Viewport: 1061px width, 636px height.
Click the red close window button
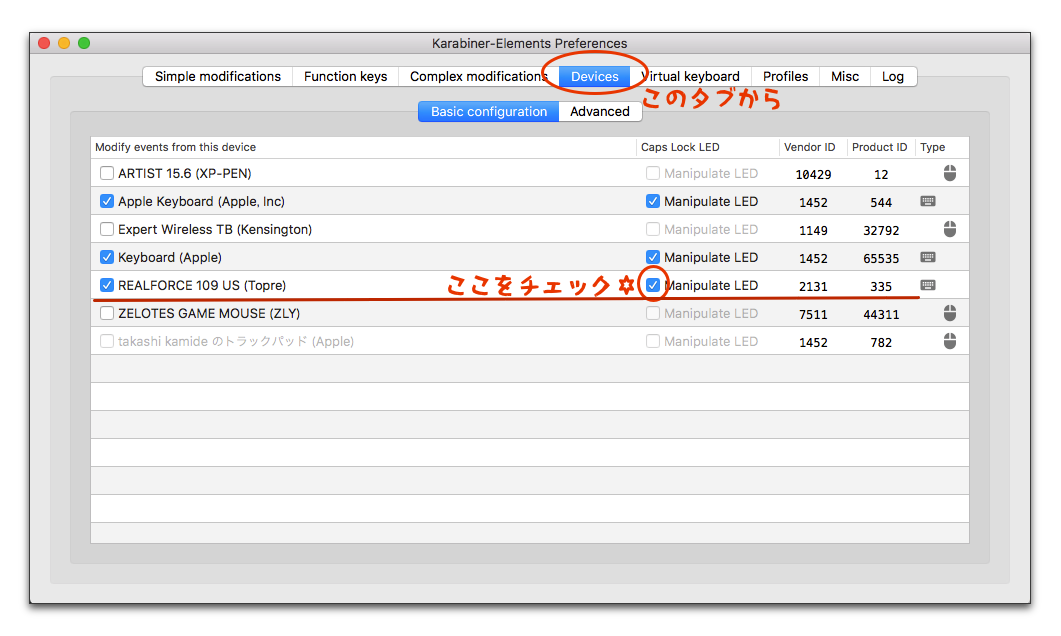coord(45,43)
